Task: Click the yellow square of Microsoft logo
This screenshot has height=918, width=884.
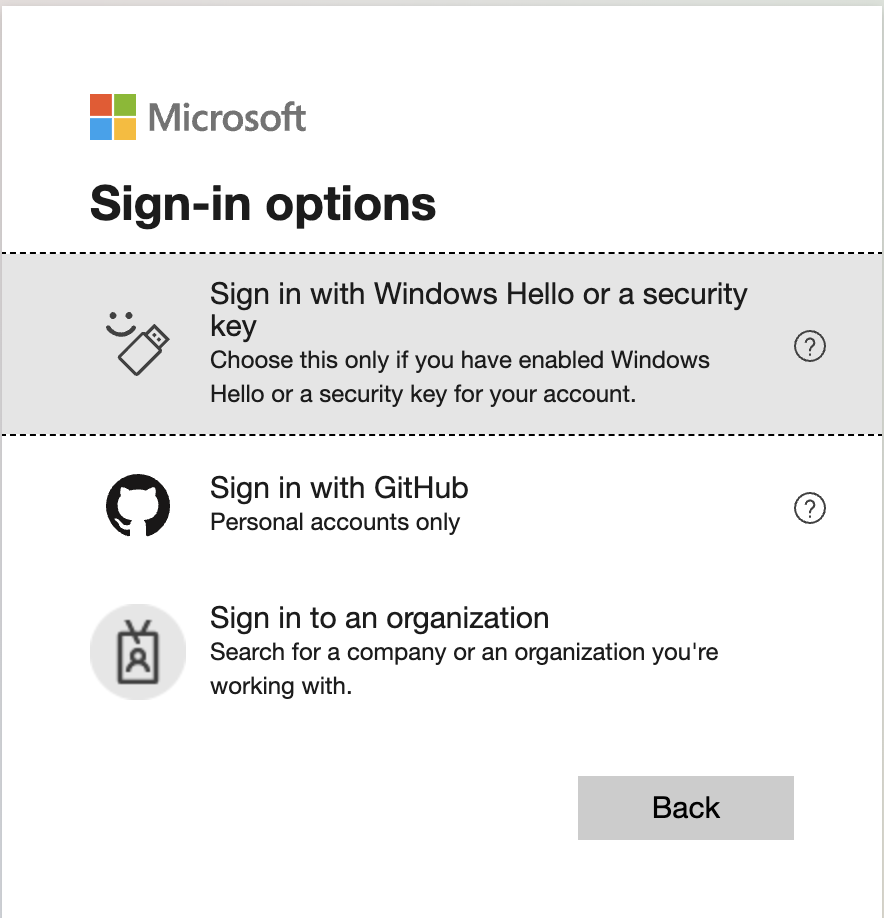Action: [x=125, y=129]
